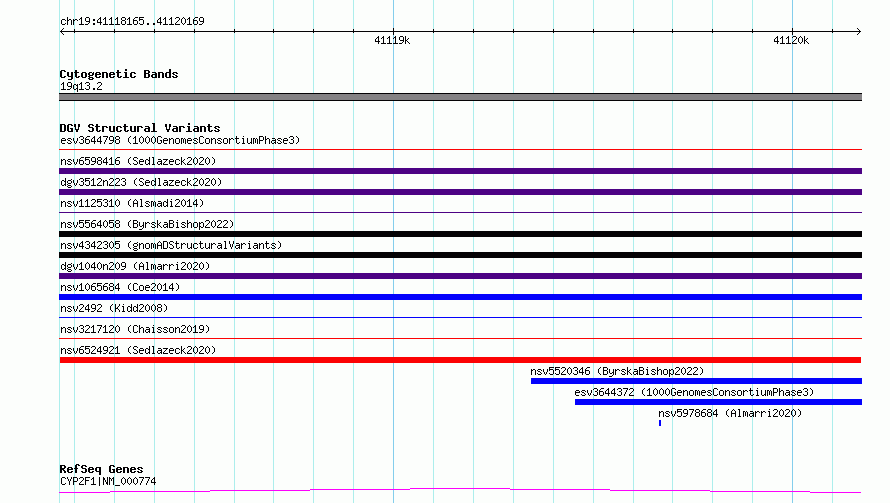
Task: Click the blue bar under esv3644372
Action: (718, 402)
